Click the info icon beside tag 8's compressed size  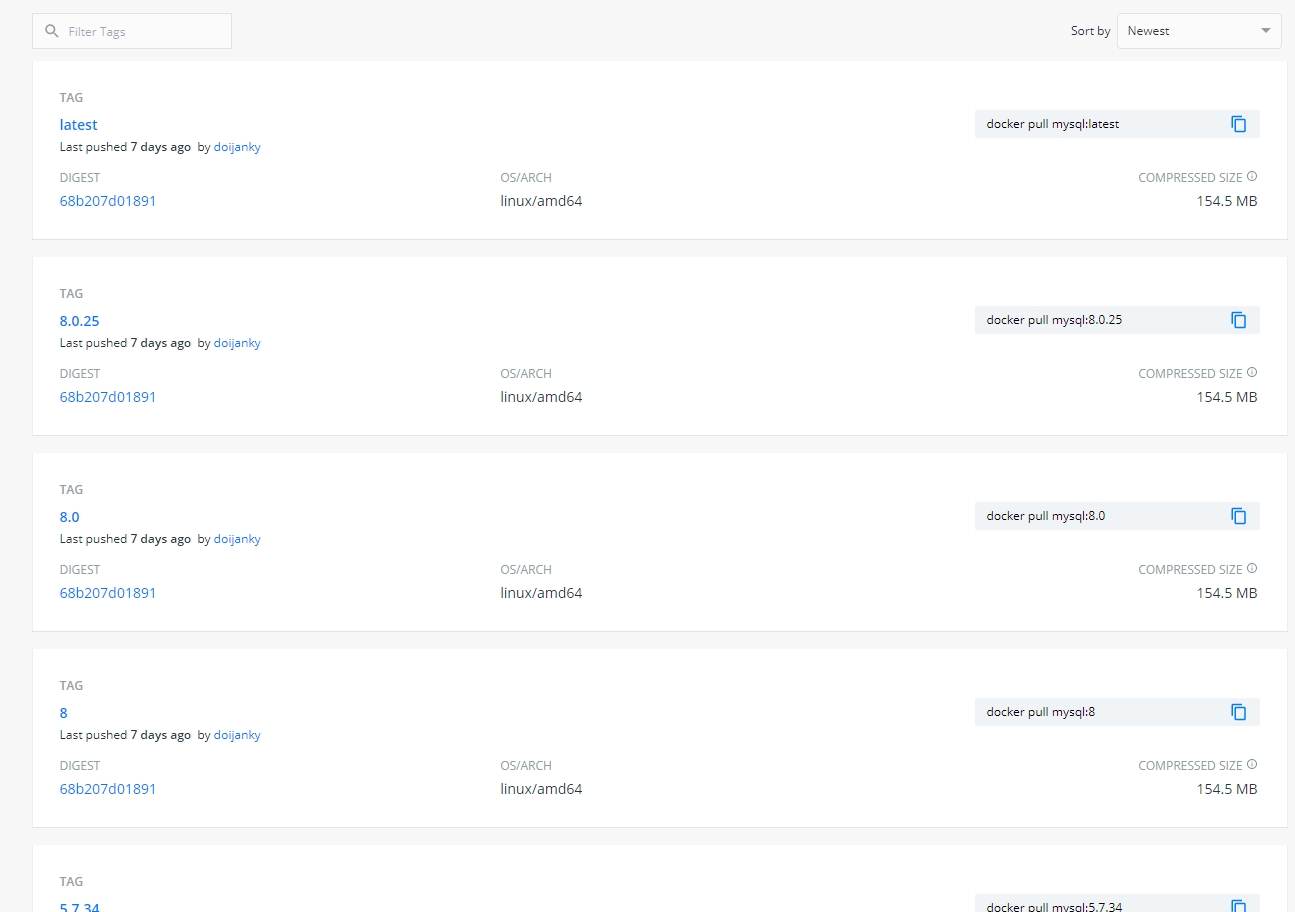coord(1252,765)
